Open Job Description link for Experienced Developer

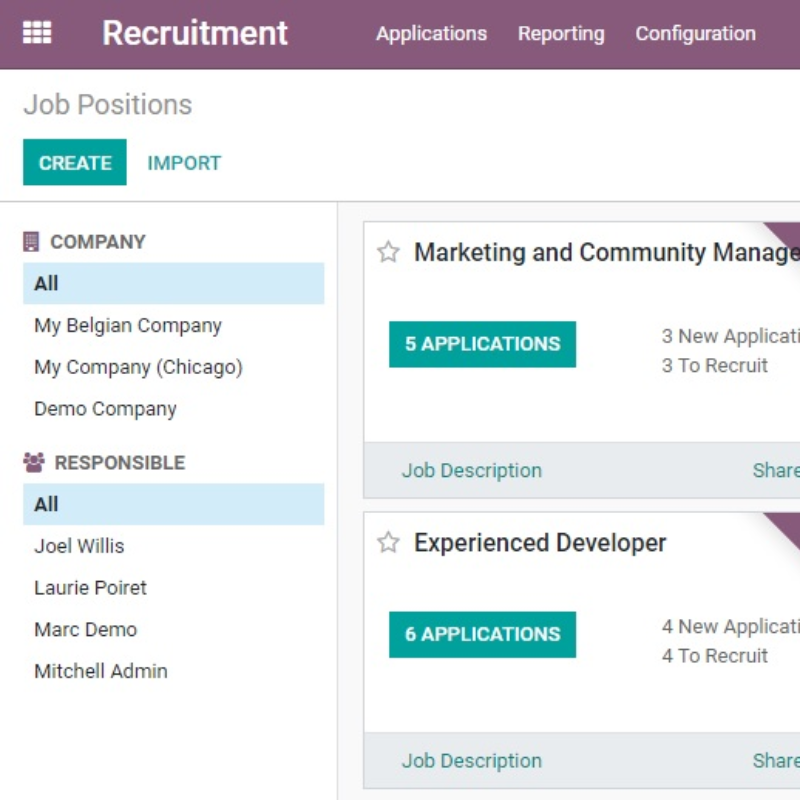[x=471, y=761]
